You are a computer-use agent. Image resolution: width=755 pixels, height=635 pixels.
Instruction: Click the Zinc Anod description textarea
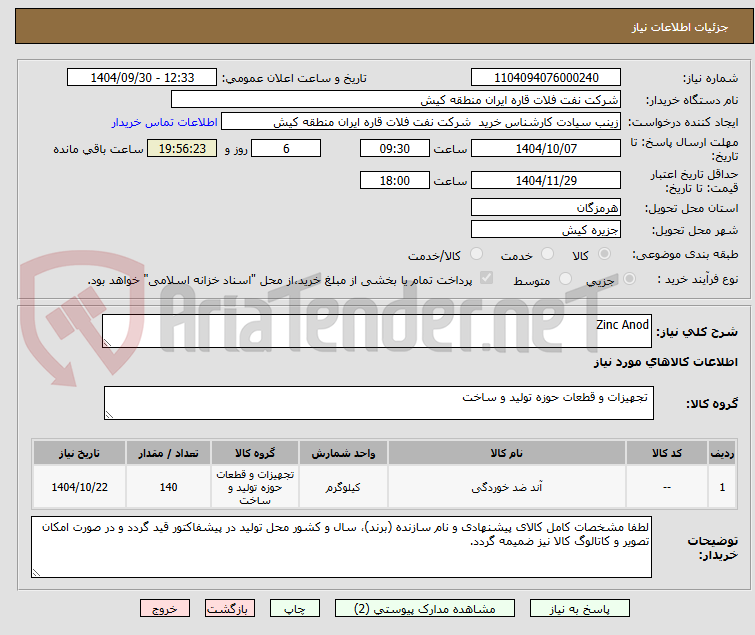point(377,331)
